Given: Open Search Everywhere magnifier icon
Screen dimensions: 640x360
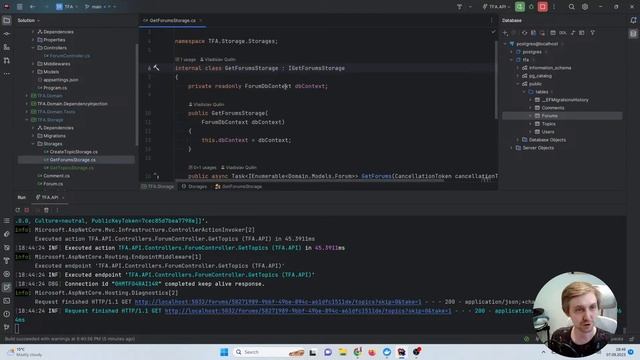Looking at the screenshot, I should tap(571, 7).
